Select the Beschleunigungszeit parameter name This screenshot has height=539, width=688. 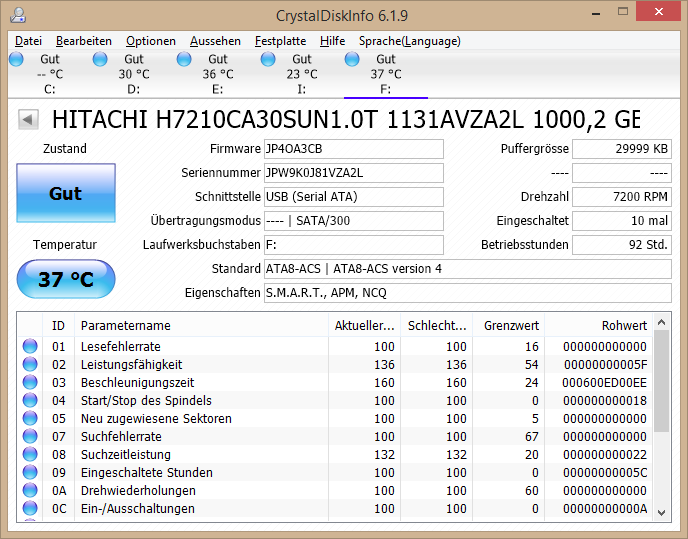[x=137, y=382]
